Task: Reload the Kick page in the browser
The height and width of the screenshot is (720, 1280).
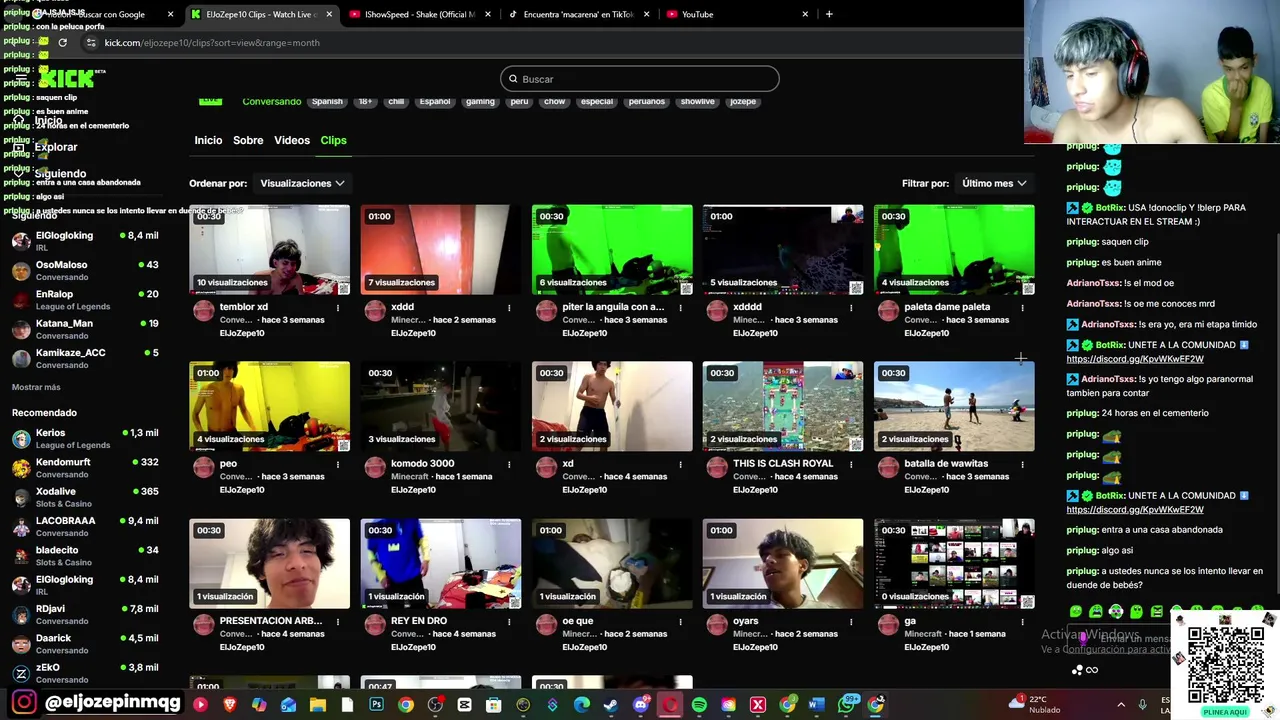Action: 62,43
